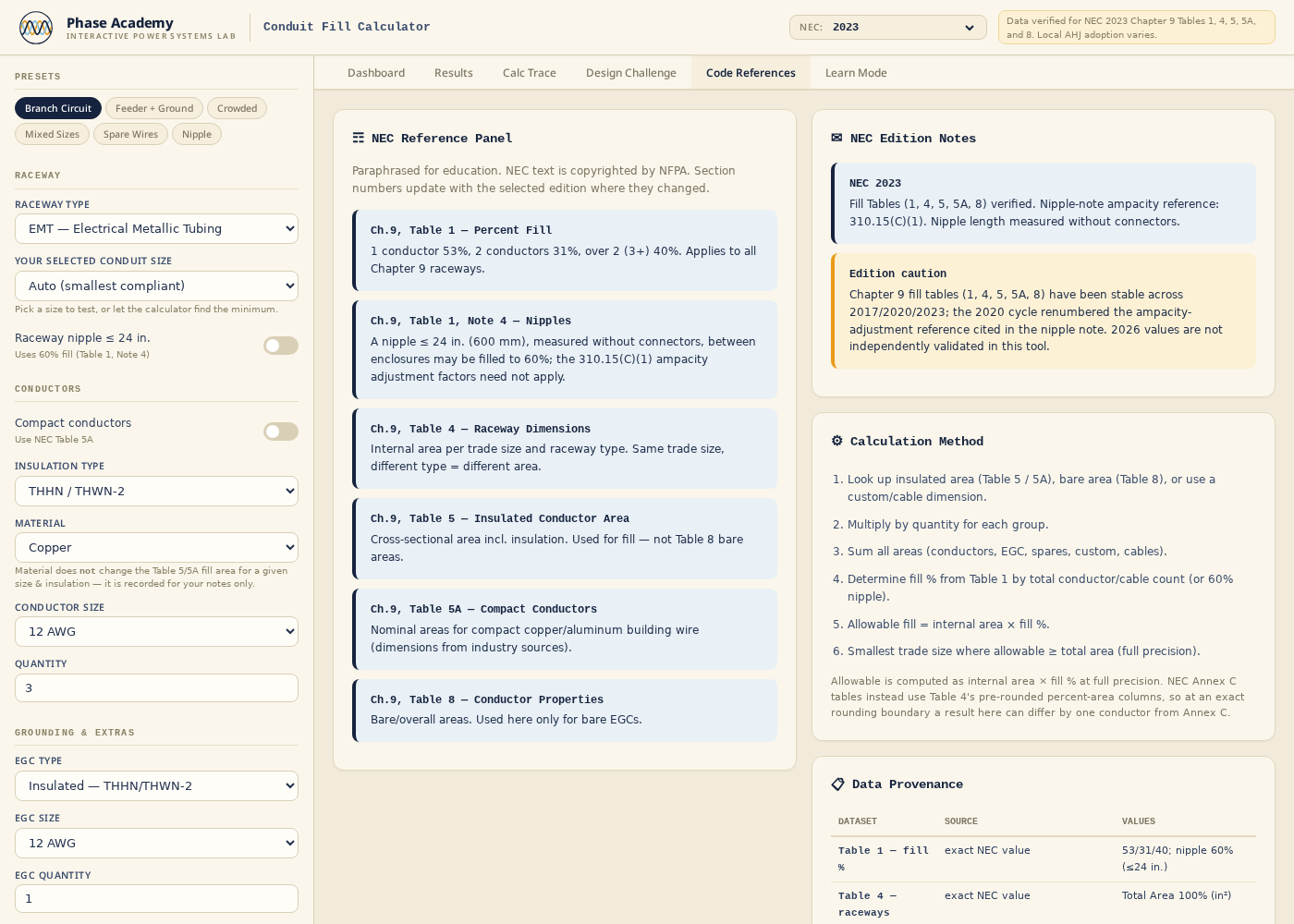Viewport: 1294px width, 924px height.
Task: Expand the Conductor Size dropdown
Action: (156, 632)
